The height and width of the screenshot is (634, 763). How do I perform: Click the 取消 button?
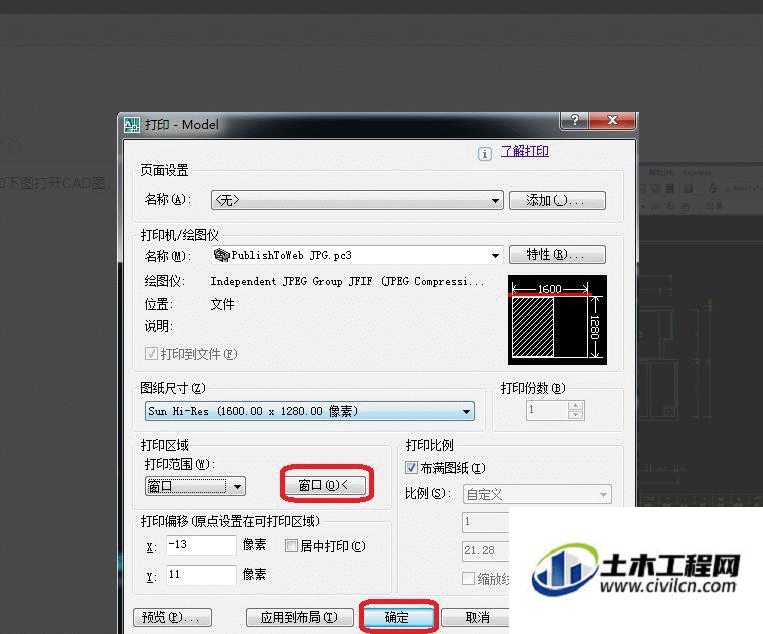tap(476, 617)
